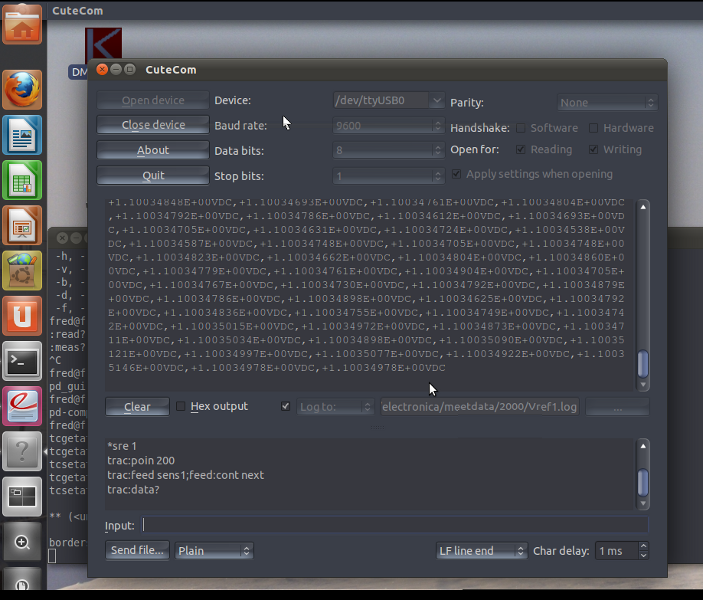Open LibreOffice Writer from the launcher
This screenshot has height=600, width=703.
coord(22,135)
